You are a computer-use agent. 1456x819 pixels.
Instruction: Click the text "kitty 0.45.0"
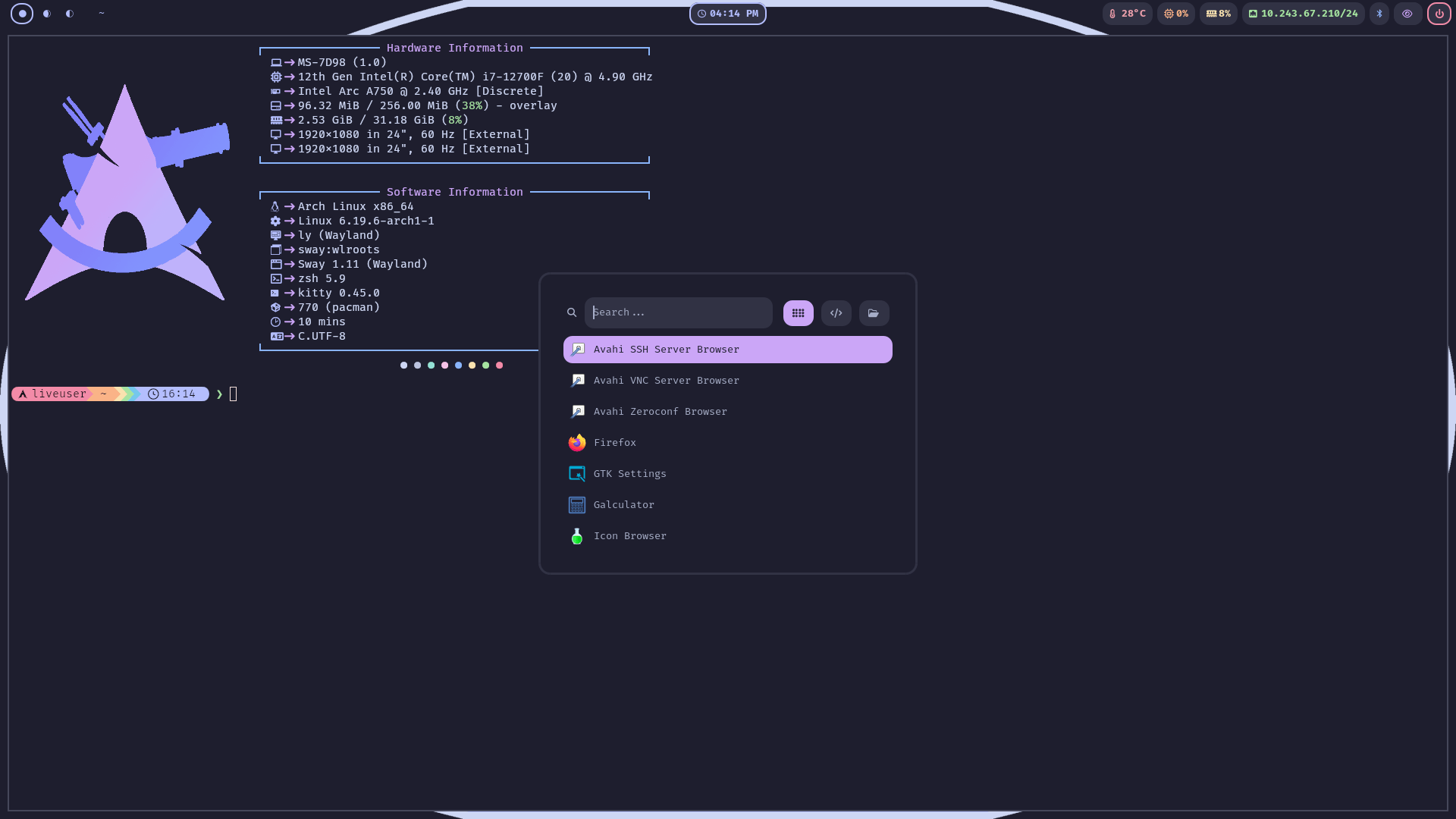[x=339, y=293]
